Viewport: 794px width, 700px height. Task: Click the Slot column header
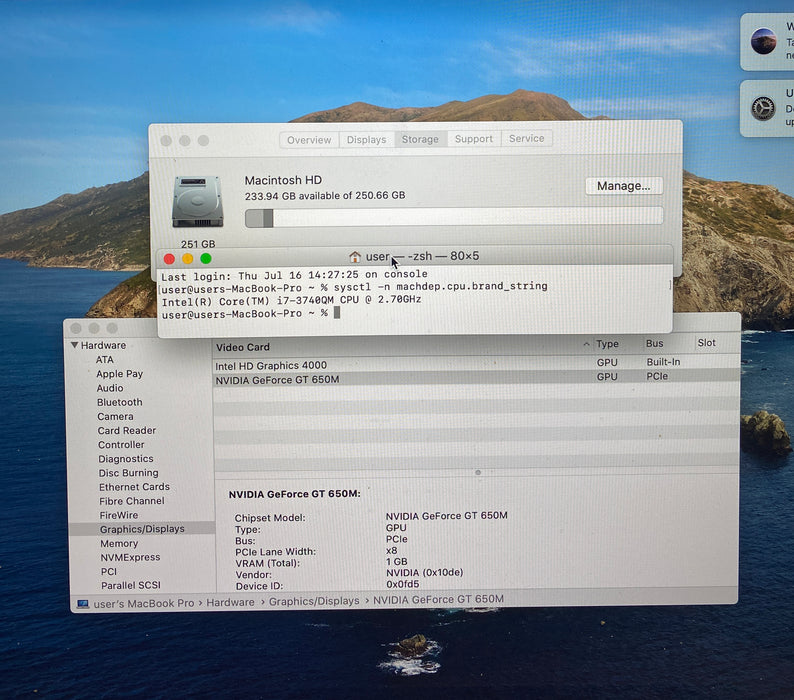coord(706,343)
